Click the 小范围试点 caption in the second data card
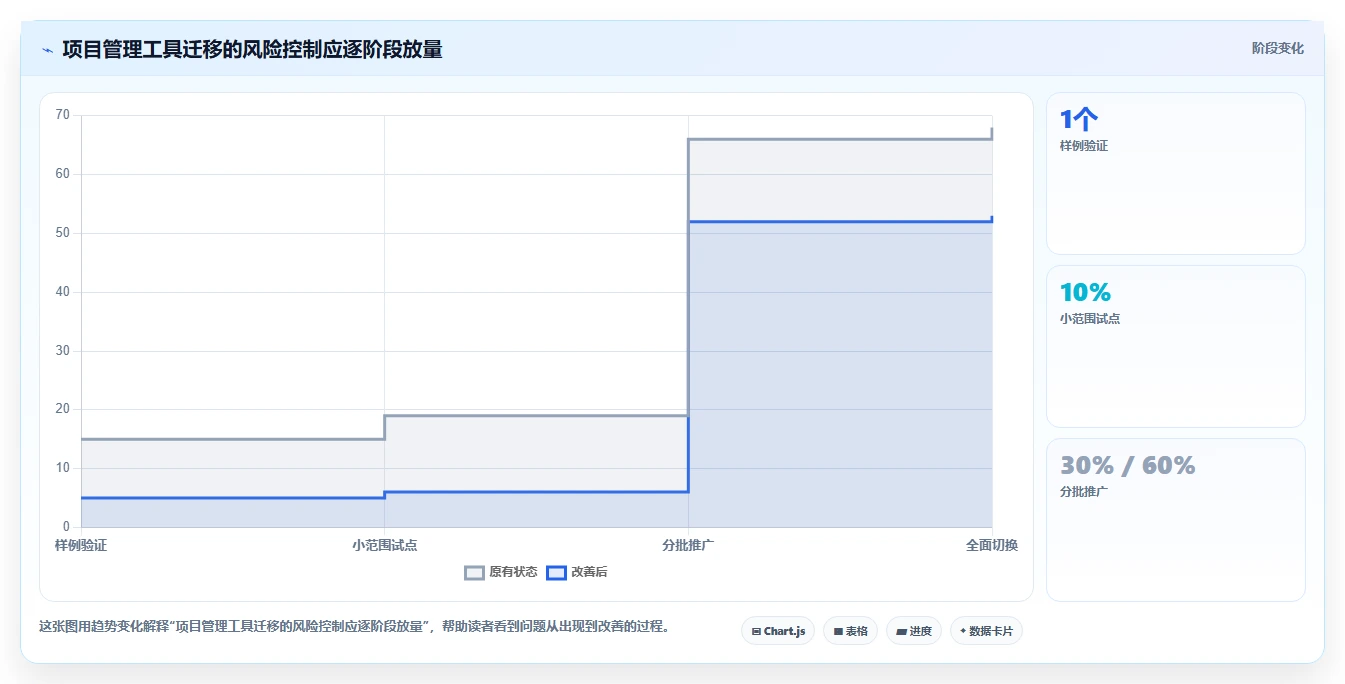The height and width of the screenshot is (684, 1345). 1090,319
